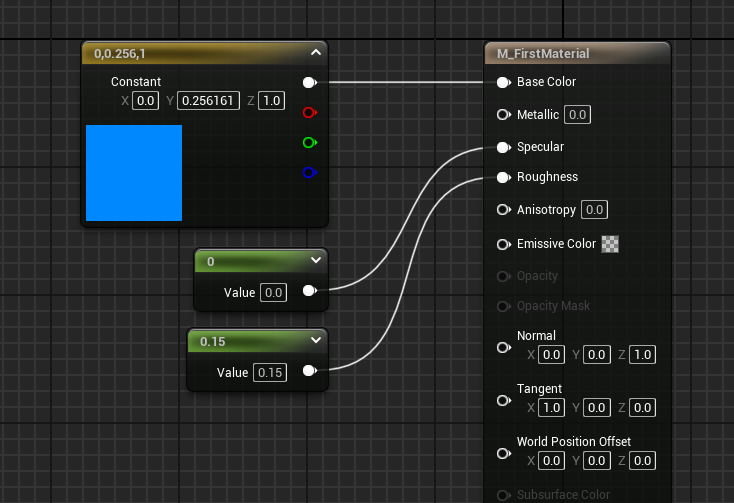Click the Normal Y value field
This screenshot has height=503, width=734.
coord(596,355)
